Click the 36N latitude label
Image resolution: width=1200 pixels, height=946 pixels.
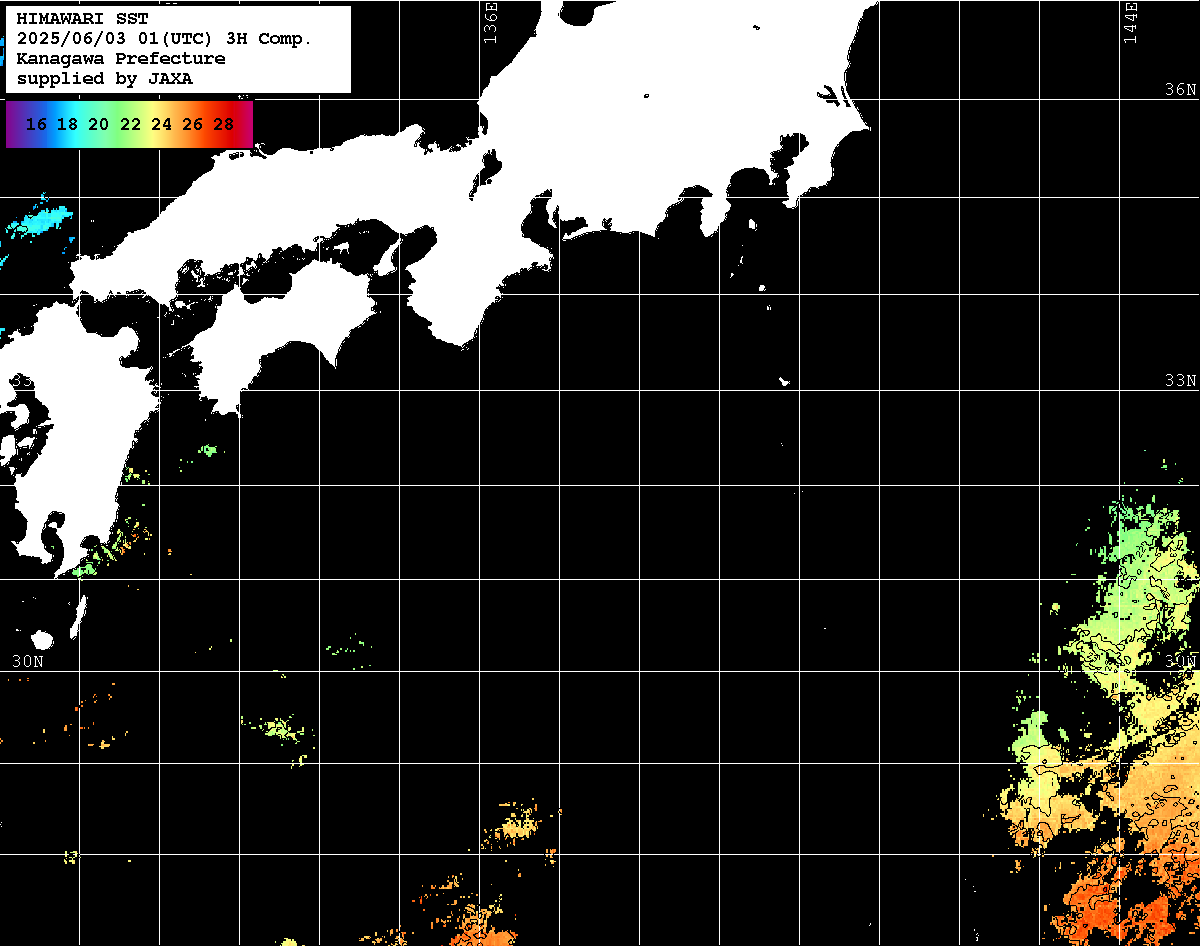pyautogui.click(x=1181, y=90)
